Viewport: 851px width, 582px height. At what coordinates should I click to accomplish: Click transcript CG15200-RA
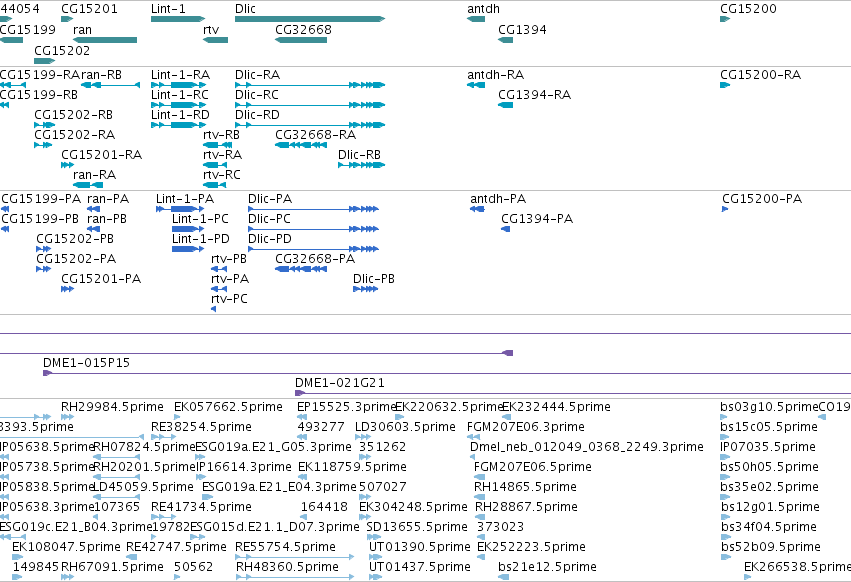[x=725, y=85]
